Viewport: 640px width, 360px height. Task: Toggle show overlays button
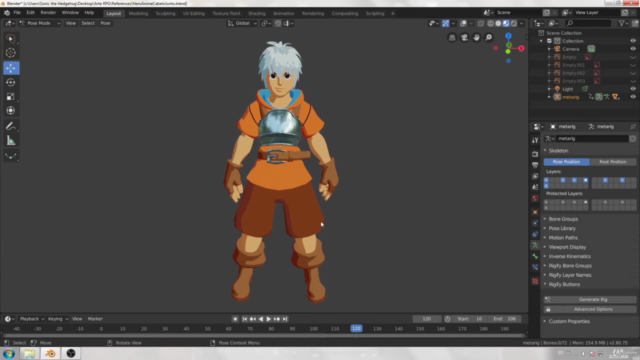pyautogui.click(x=463, y=24)
